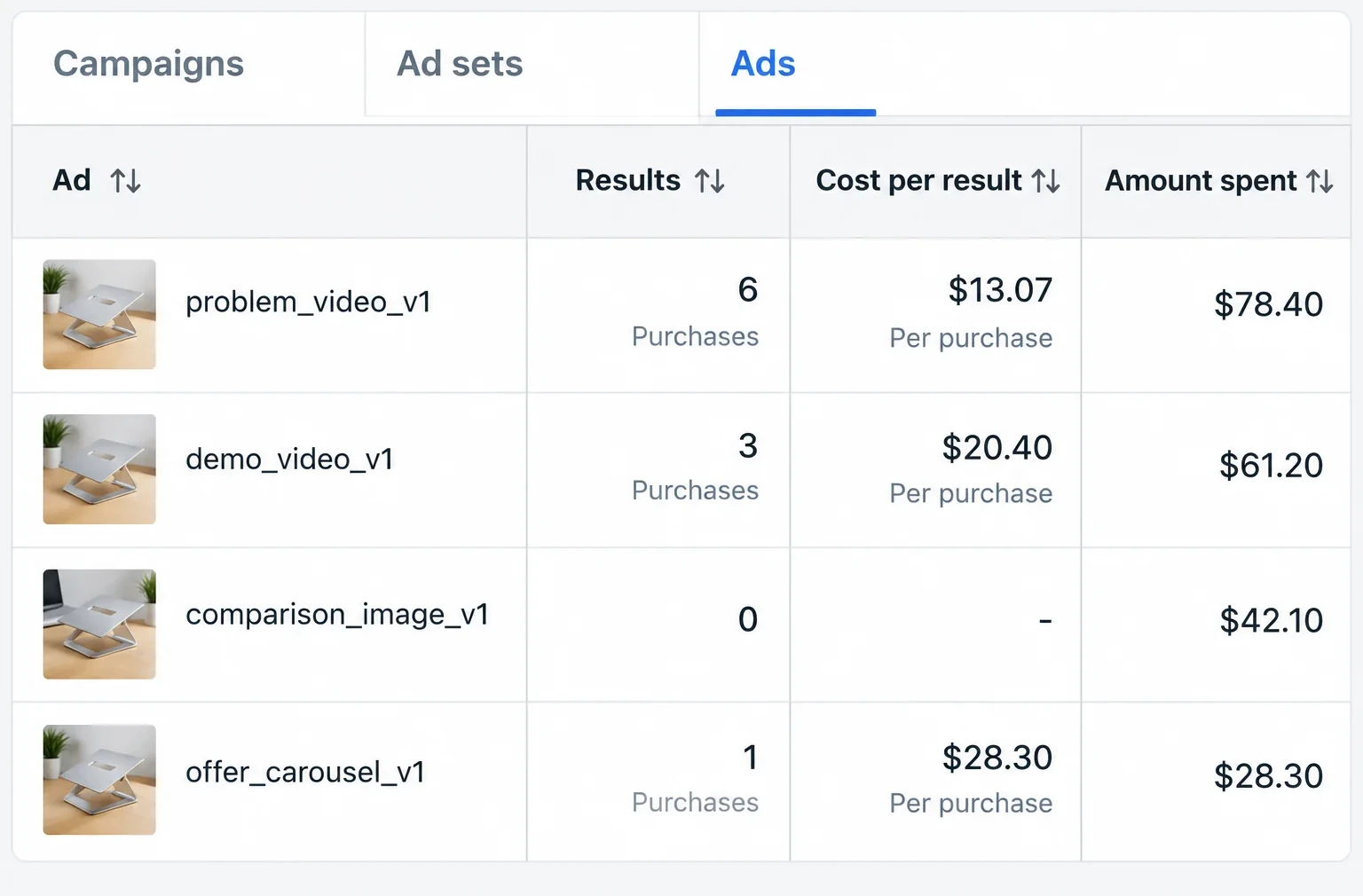The image size is (1363, 896).
Task: Click the Cost per result header label
Action: tap(919, 180)
